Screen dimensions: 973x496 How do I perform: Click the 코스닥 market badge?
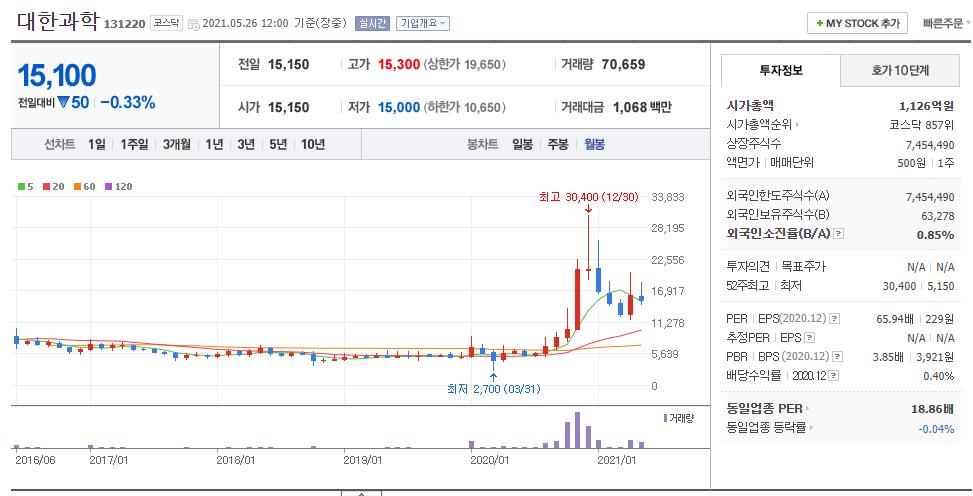pyautogui.click(x=166, y=23)
